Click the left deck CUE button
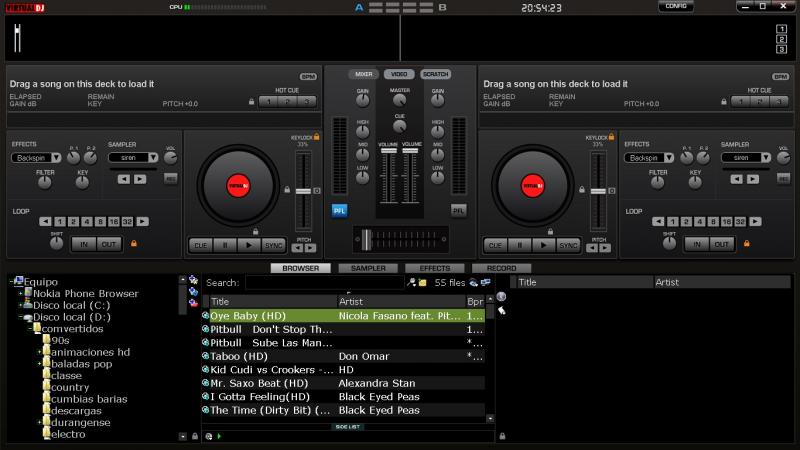Image resolution: width=800 pixels, height=450 pixels. pyautogui.click(x=201, y=245)
